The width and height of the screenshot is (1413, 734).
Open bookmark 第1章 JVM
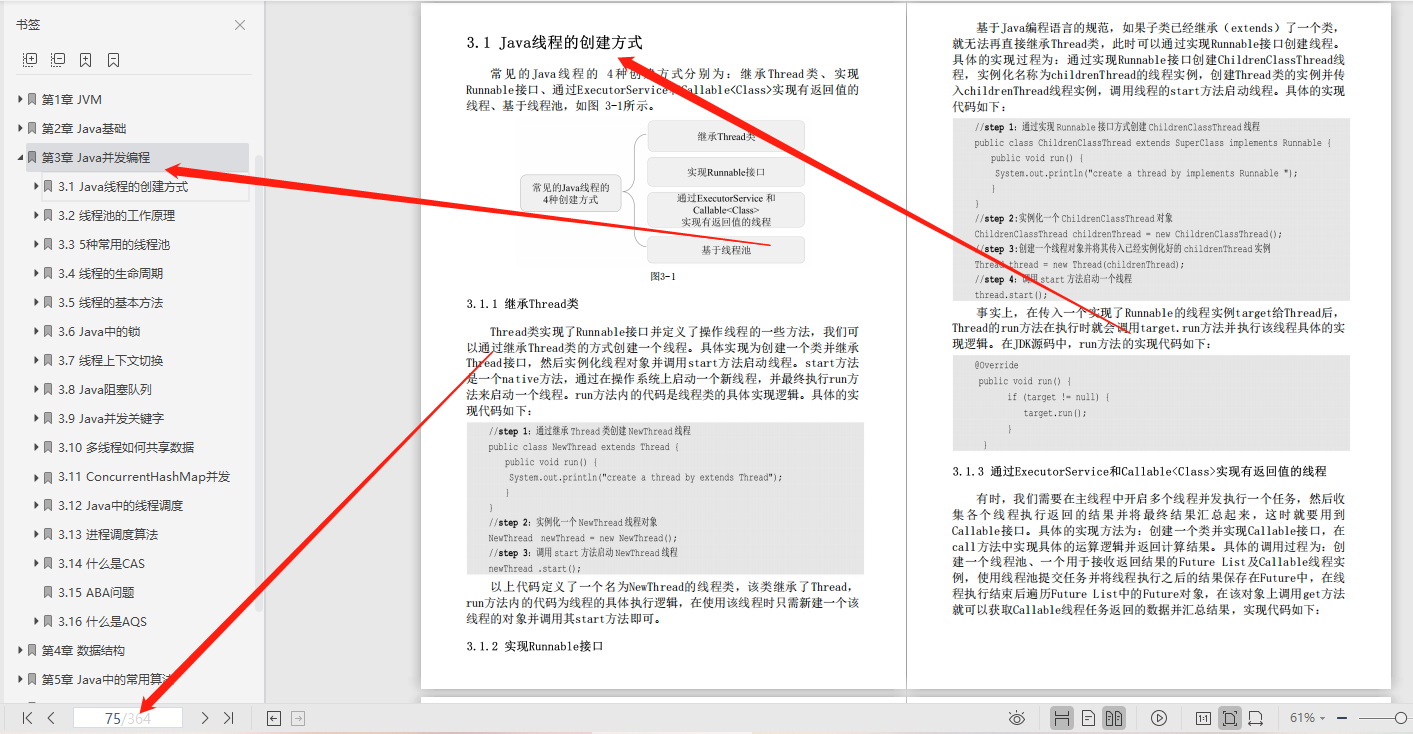point(71,100)
